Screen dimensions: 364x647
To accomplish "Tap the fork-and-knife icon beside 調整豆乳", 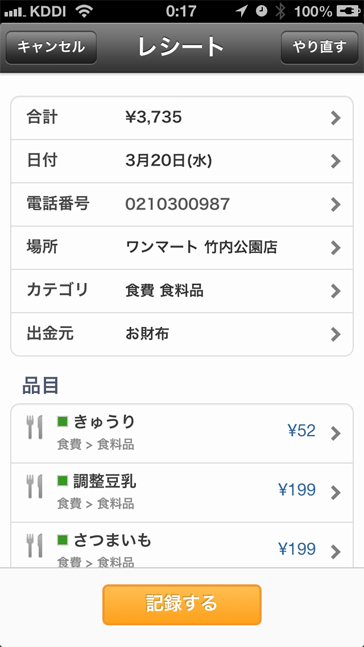I will pyautogui.click(x=34, y=486).
